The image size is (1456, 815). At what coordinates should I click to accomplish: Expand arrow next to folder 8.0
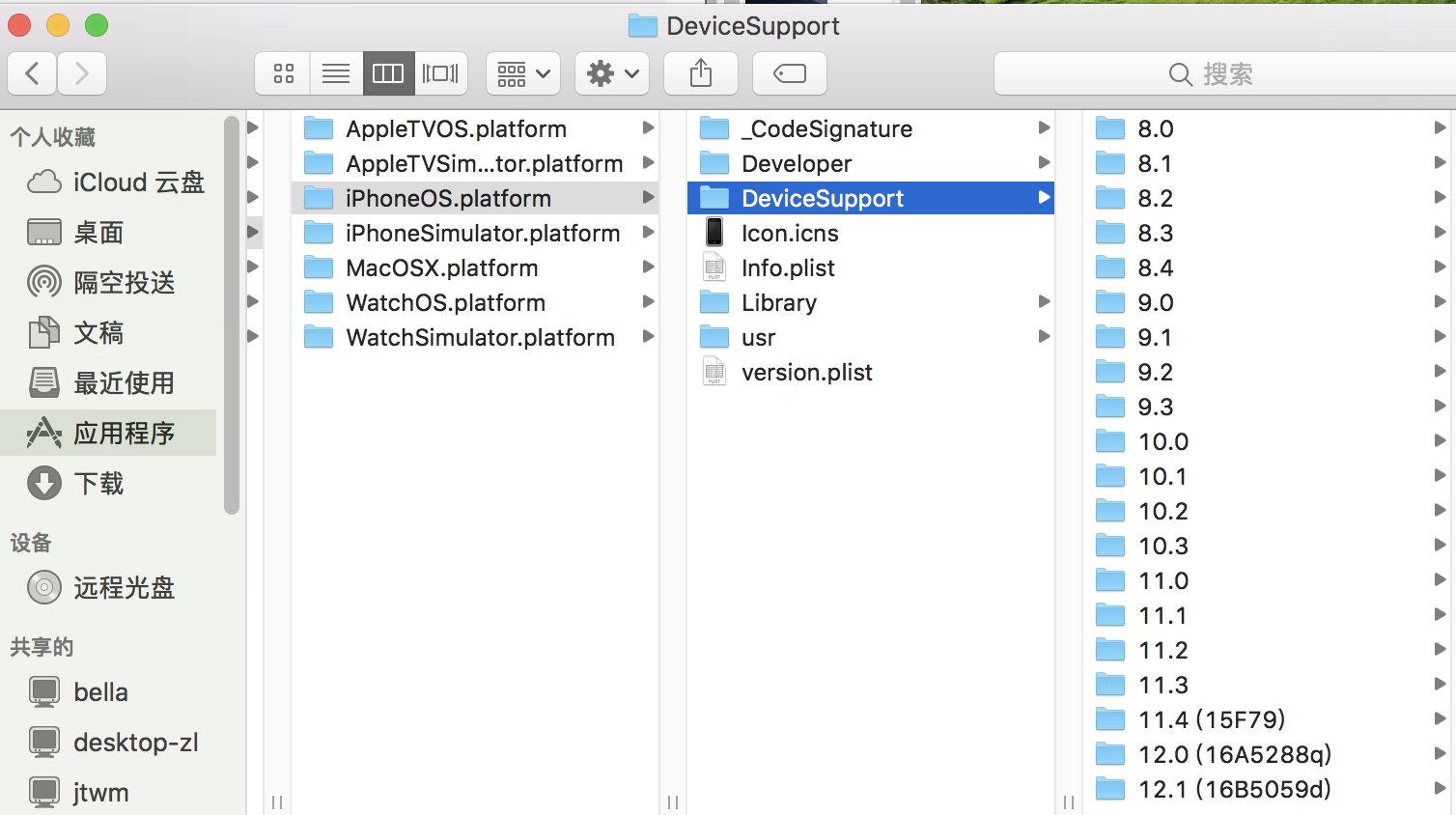(1440, 127)
